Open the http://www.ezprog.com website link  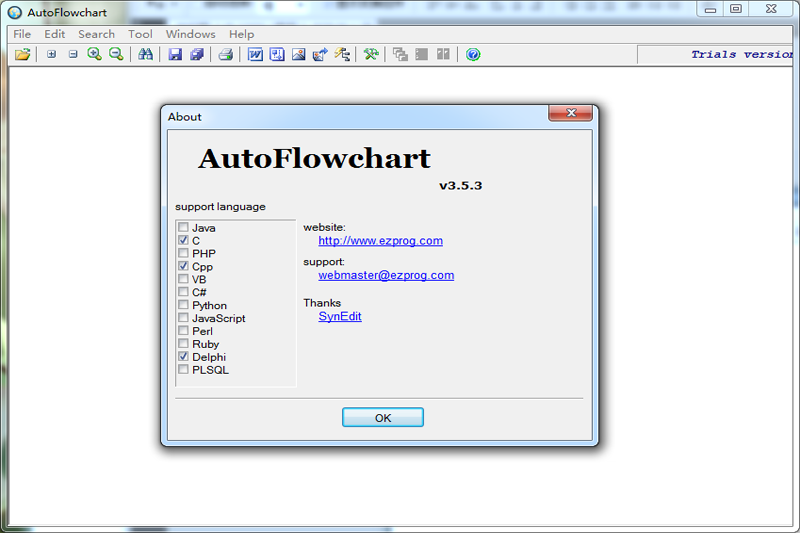click(x=381, y=241)
